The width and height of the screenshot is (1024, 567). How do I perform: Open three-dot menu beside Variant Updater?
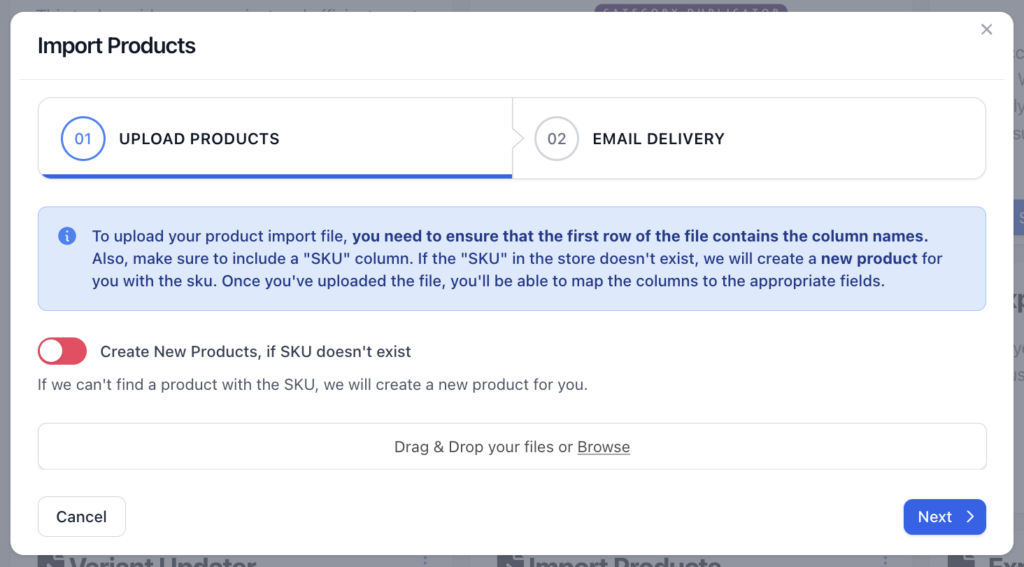425,560
